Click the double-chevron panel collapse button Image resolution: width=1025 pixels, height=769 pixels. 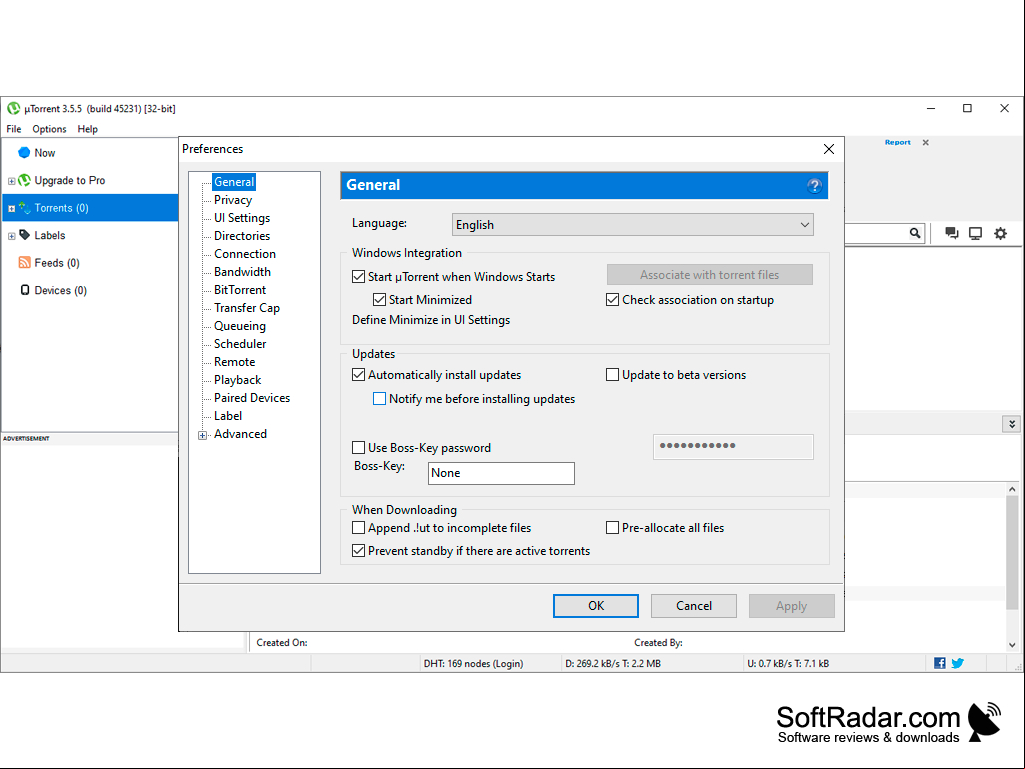point(1011,424)
